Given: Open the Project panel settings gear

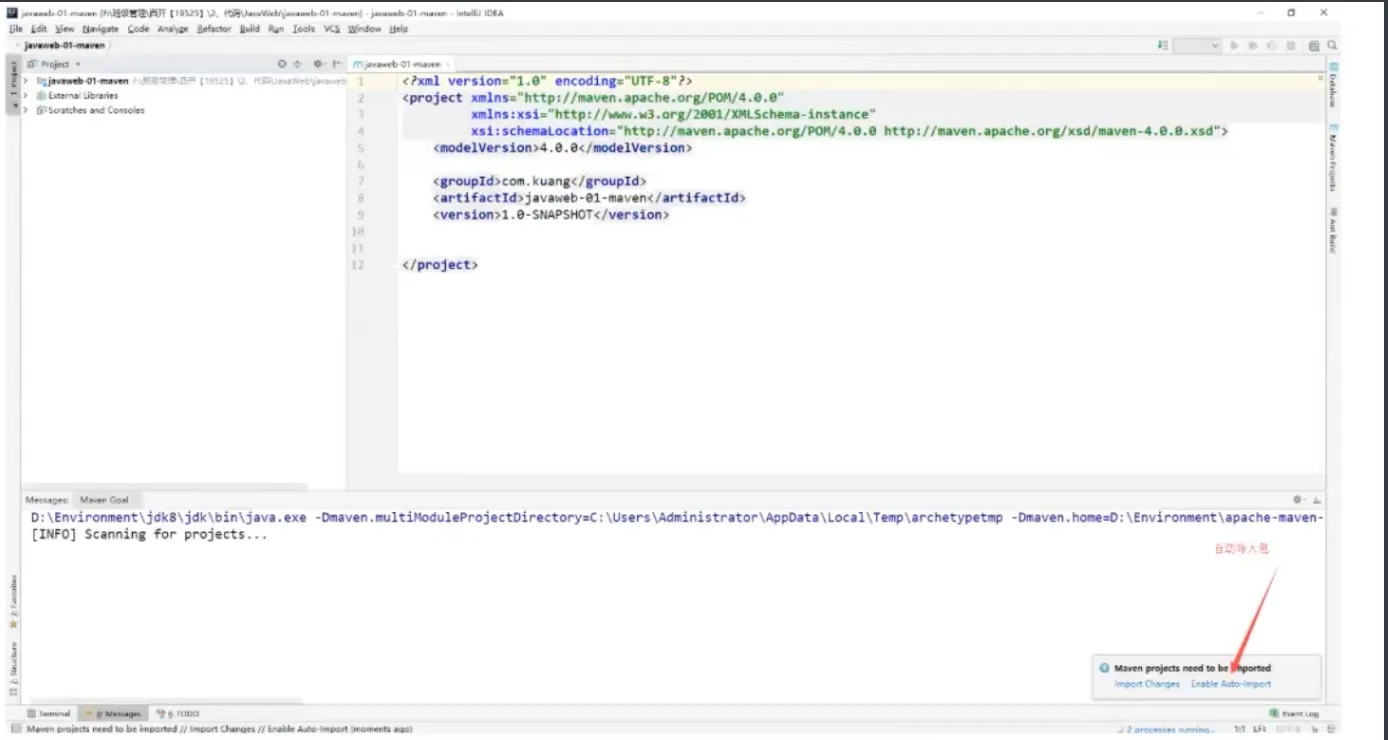Looking at the screenshot, I should coord(319,64).
